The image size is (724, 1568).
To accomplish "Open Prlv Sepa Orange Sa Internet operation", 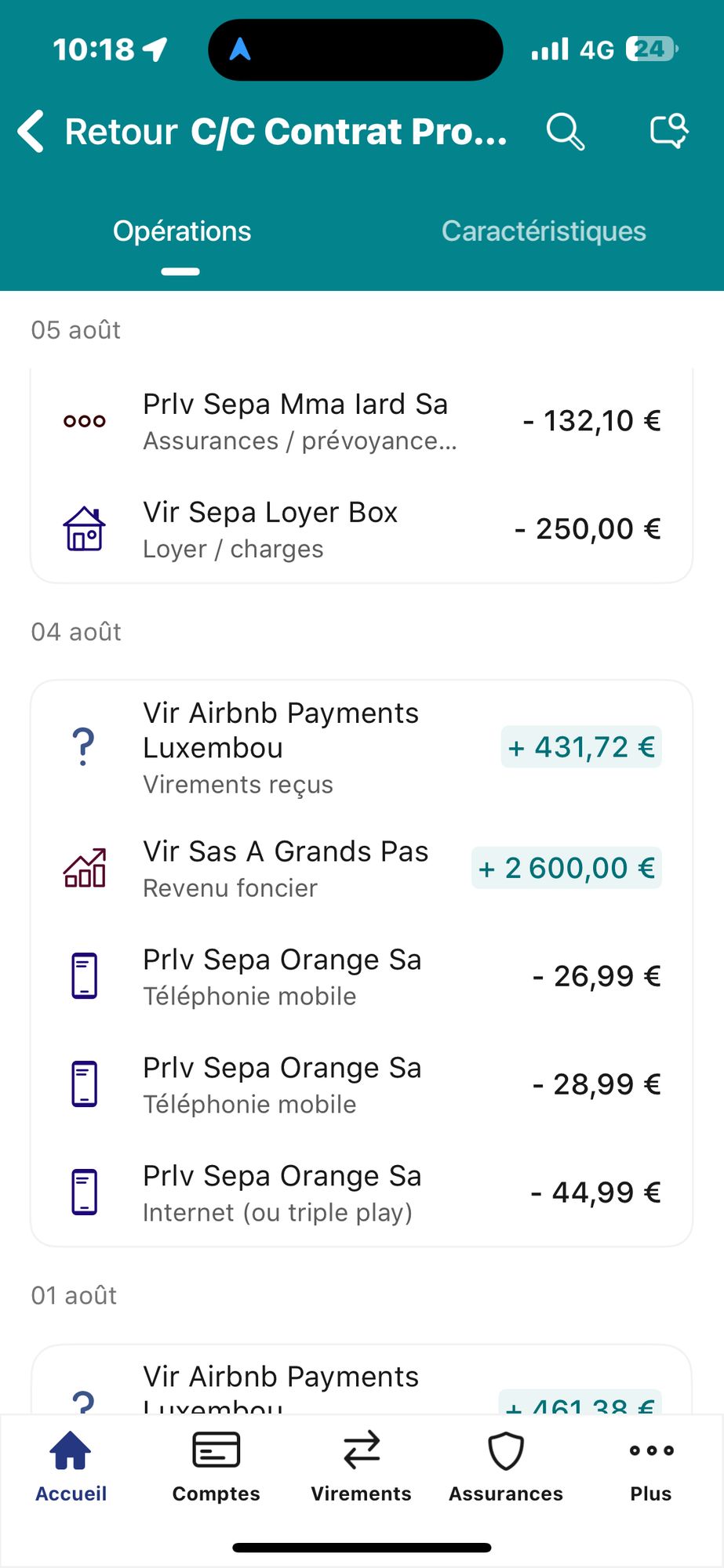I will 362,1192.
